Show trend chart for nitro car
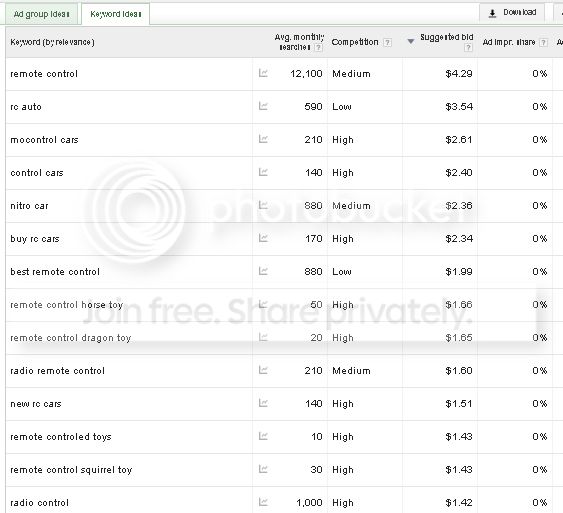Screen dimensions: 563x513 tap(263, 205)
